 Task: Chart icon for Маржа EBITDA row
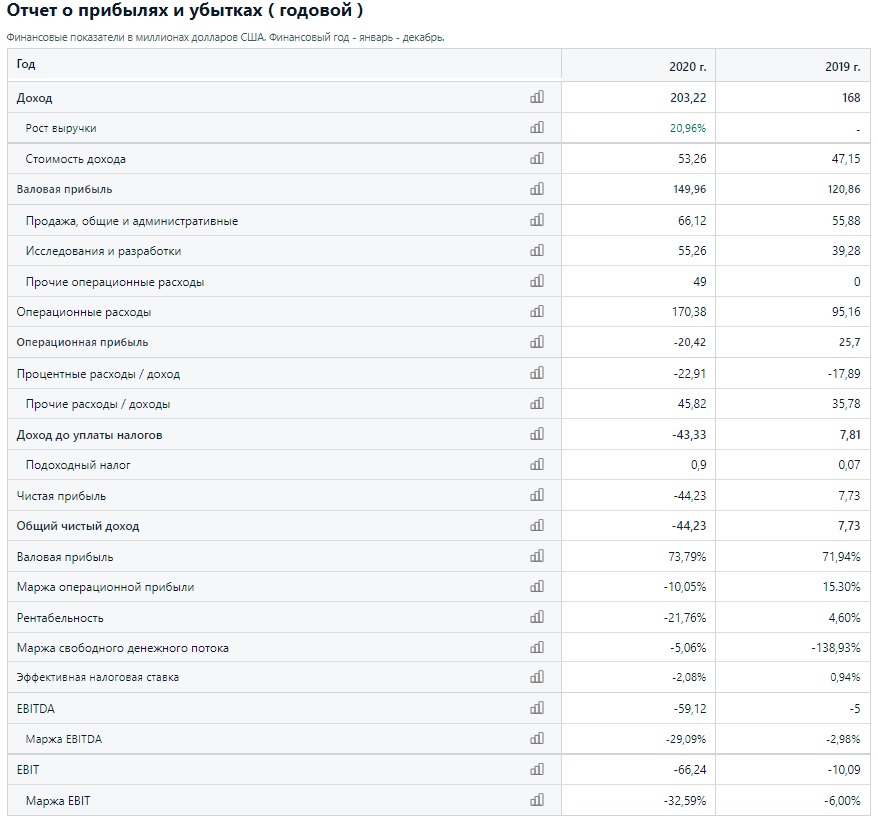tap(536, 739)
